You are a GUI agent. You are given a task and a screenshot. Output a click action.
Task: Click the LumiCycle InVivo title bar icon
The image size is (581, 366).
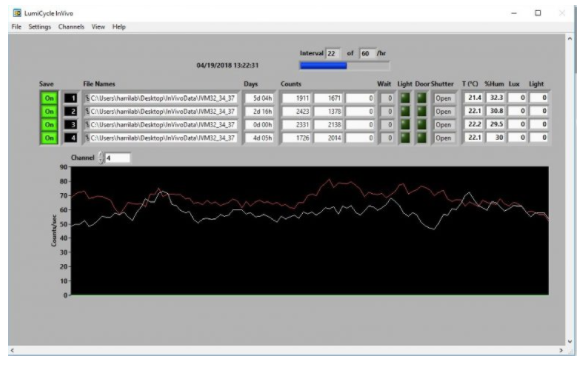[17, 13]
